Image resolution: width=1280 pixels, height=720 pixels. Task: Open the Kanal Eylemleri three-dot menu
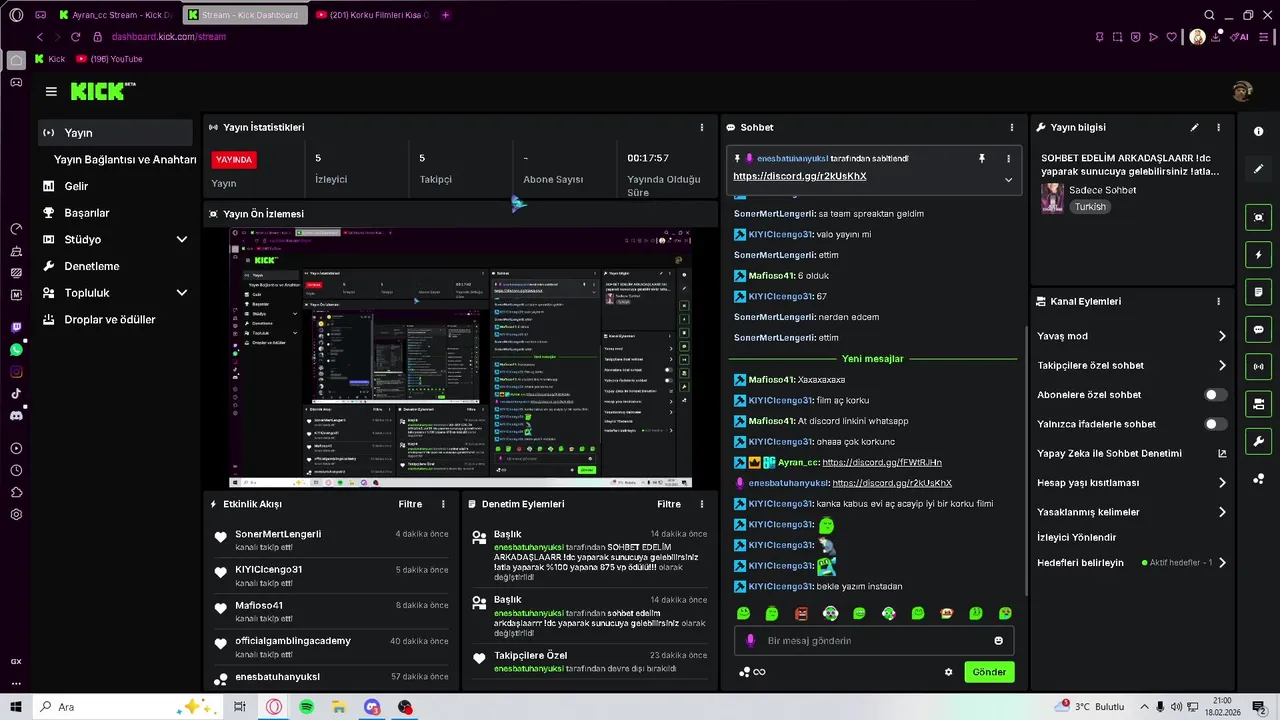(x=1218, y=301)
